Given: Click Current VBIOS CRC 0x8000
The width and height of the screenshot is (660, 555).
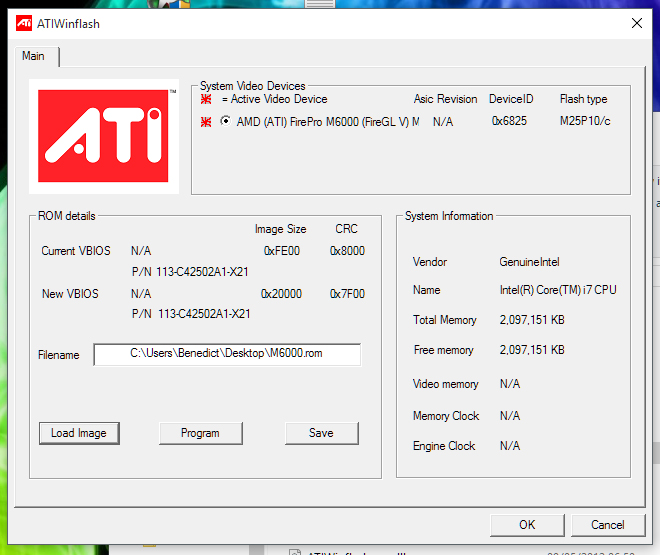Looking at the screenshot, I should (x=347, y=251).
